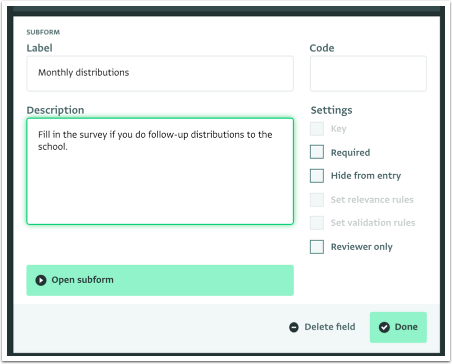This screenshot has width=452, height=364.
Task: Focus the Label input with Monthly distributions
Action: [160, 74]
